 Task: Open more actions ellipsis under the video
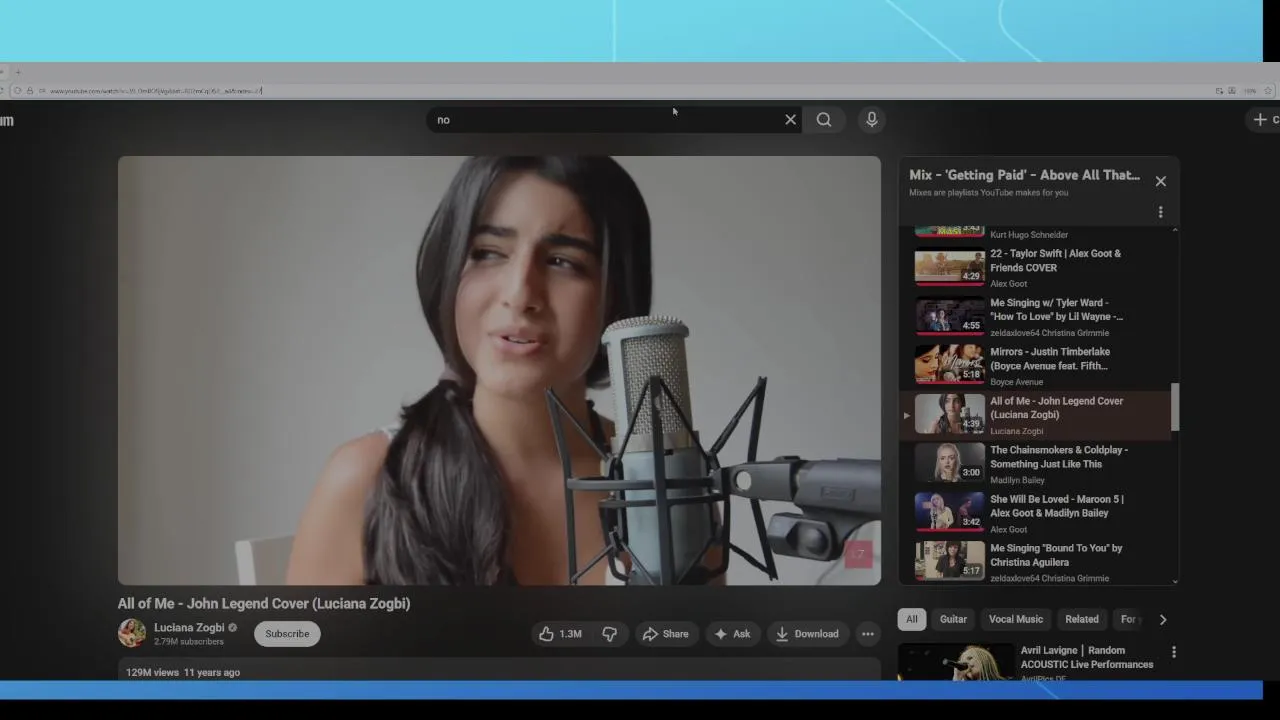(868, 634)
